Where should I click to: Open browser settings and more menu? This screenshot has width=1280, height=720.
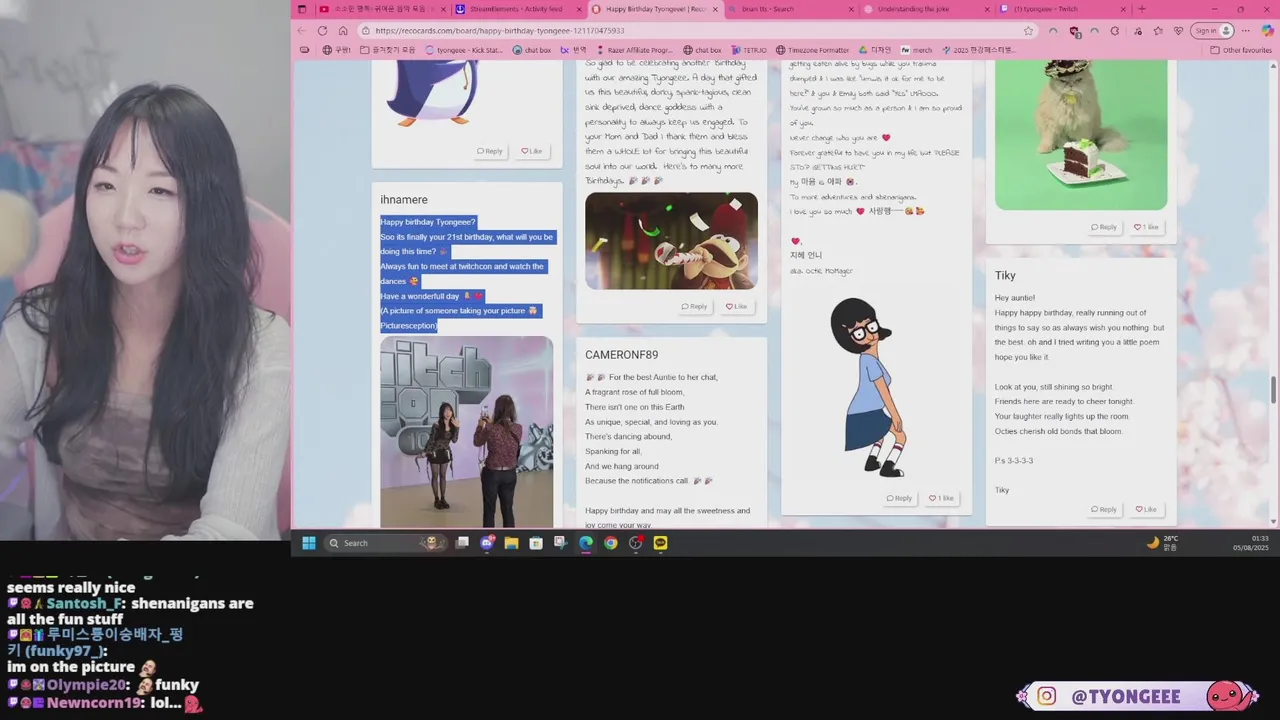coord(1245,31)
